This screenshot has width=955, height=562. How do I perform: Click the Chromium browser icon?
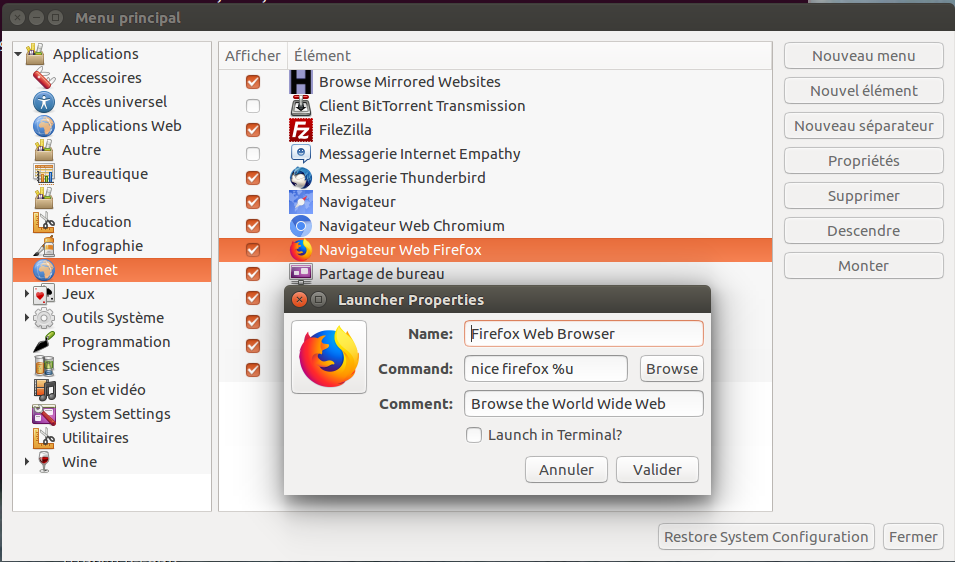[x=300, y=226]
